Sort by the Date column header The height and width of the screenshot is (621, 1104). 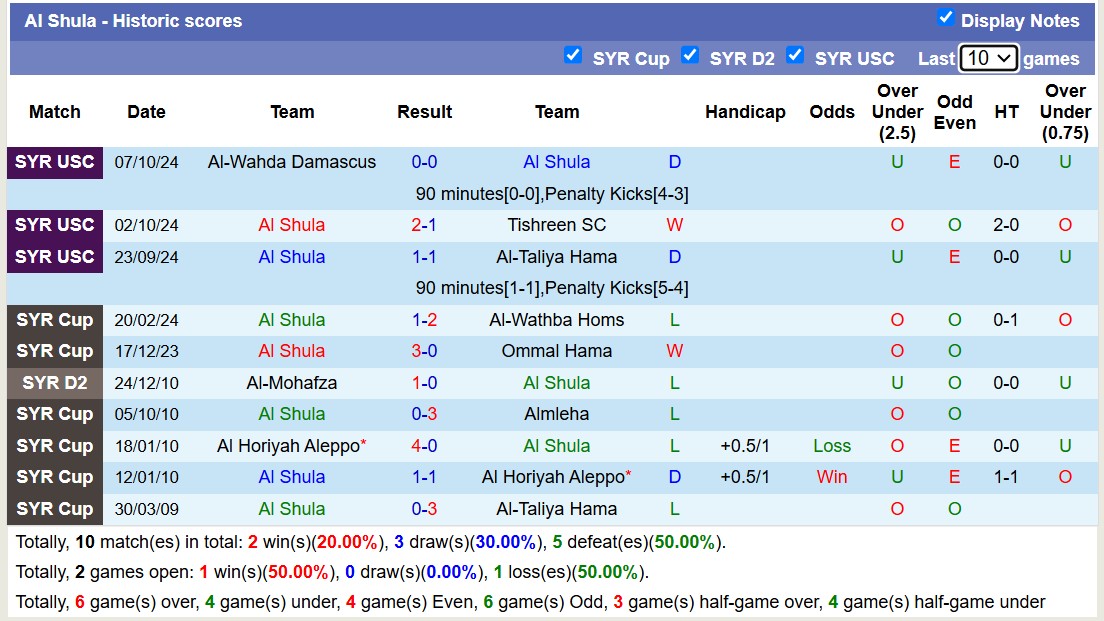click(146, 112)
